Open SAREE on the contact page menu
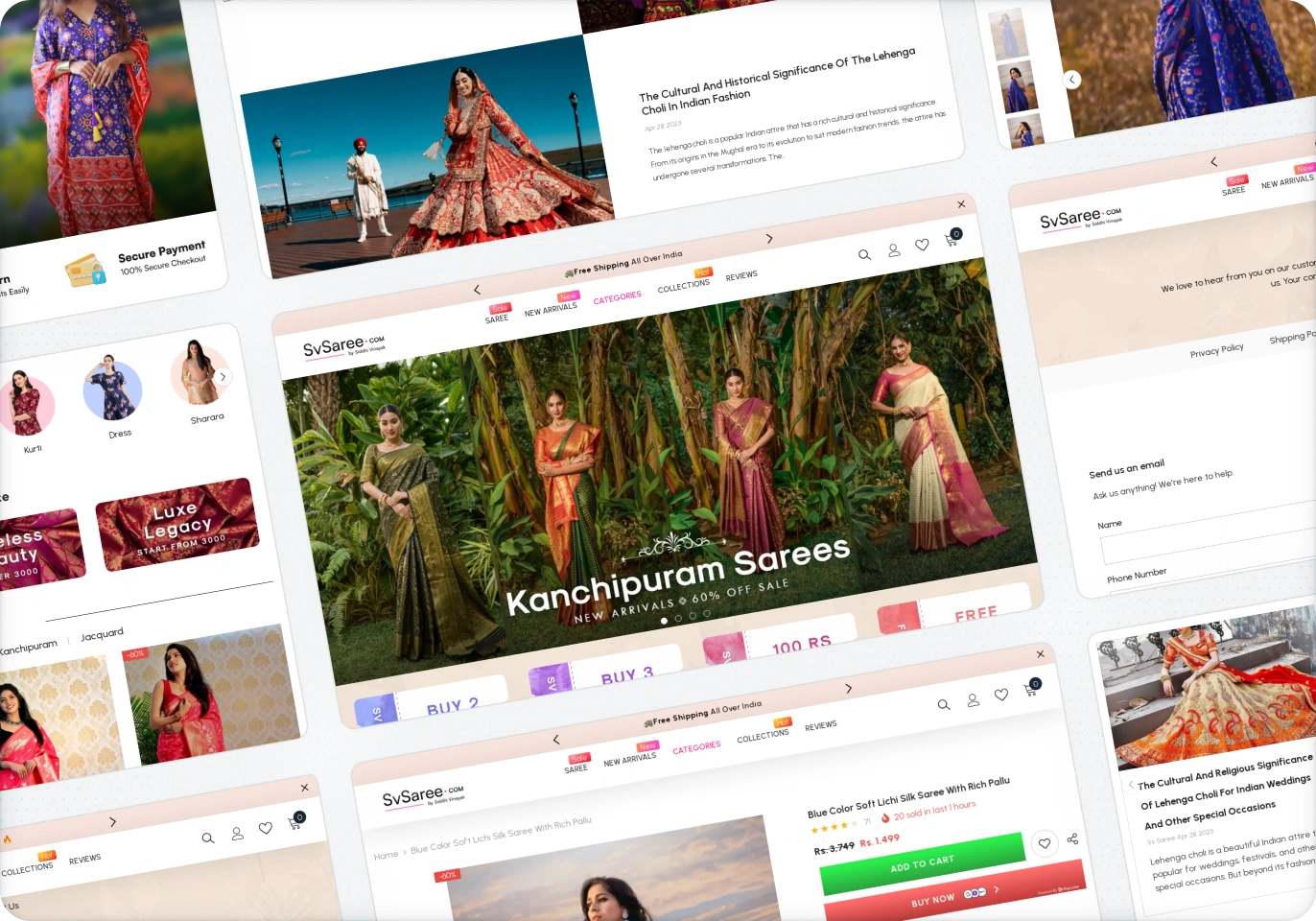 (1234, 191)
